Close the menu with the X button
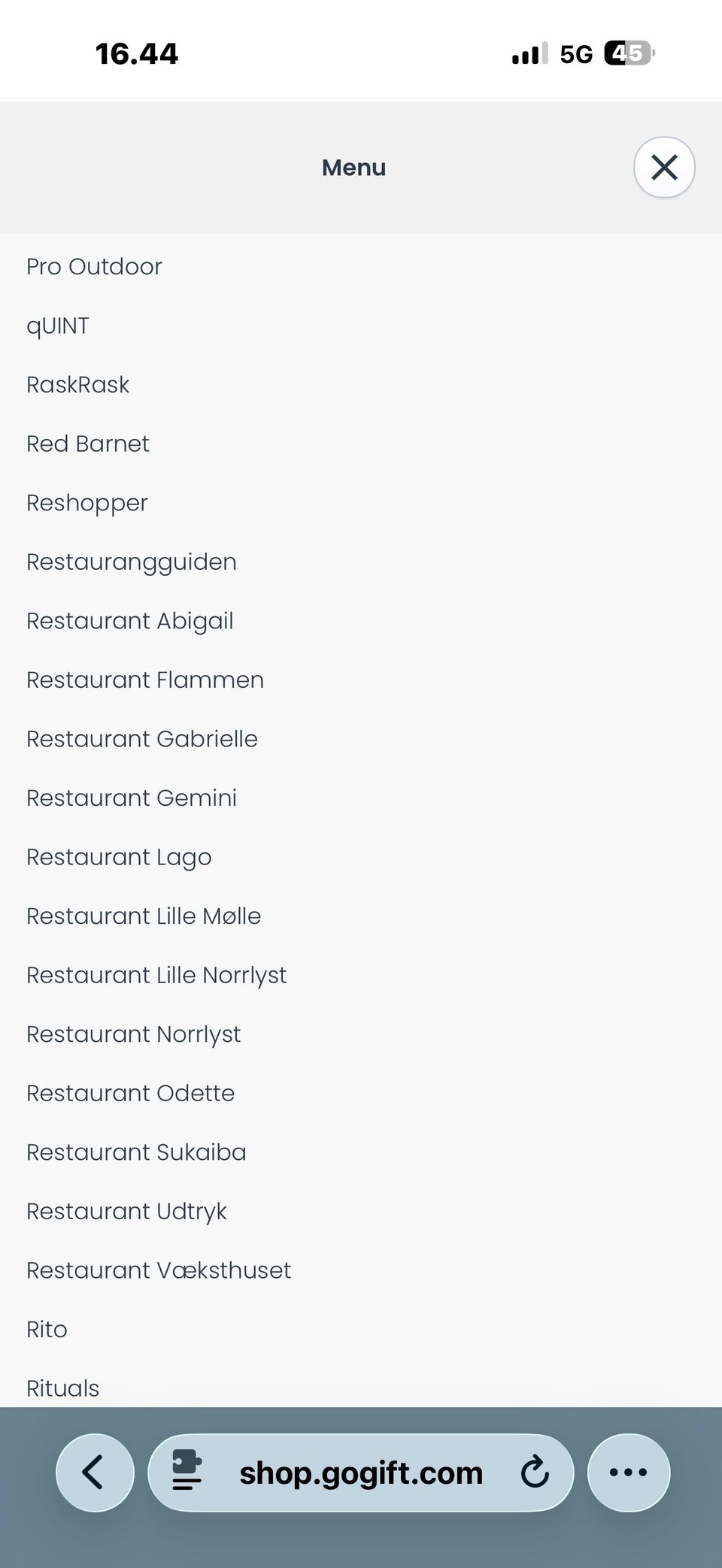This screenshot has height=1568, width=722. coord(664,168)
